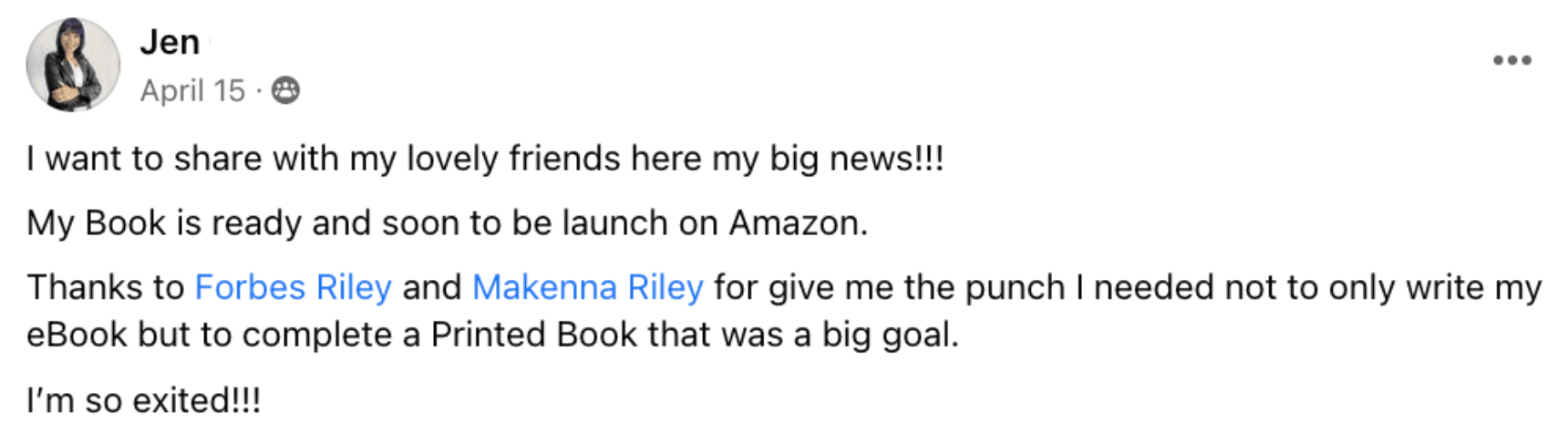Viewport: 1568px width, 434px height.
Task: Click the word "punch" in the post
Action: (x=1015, y=287)
